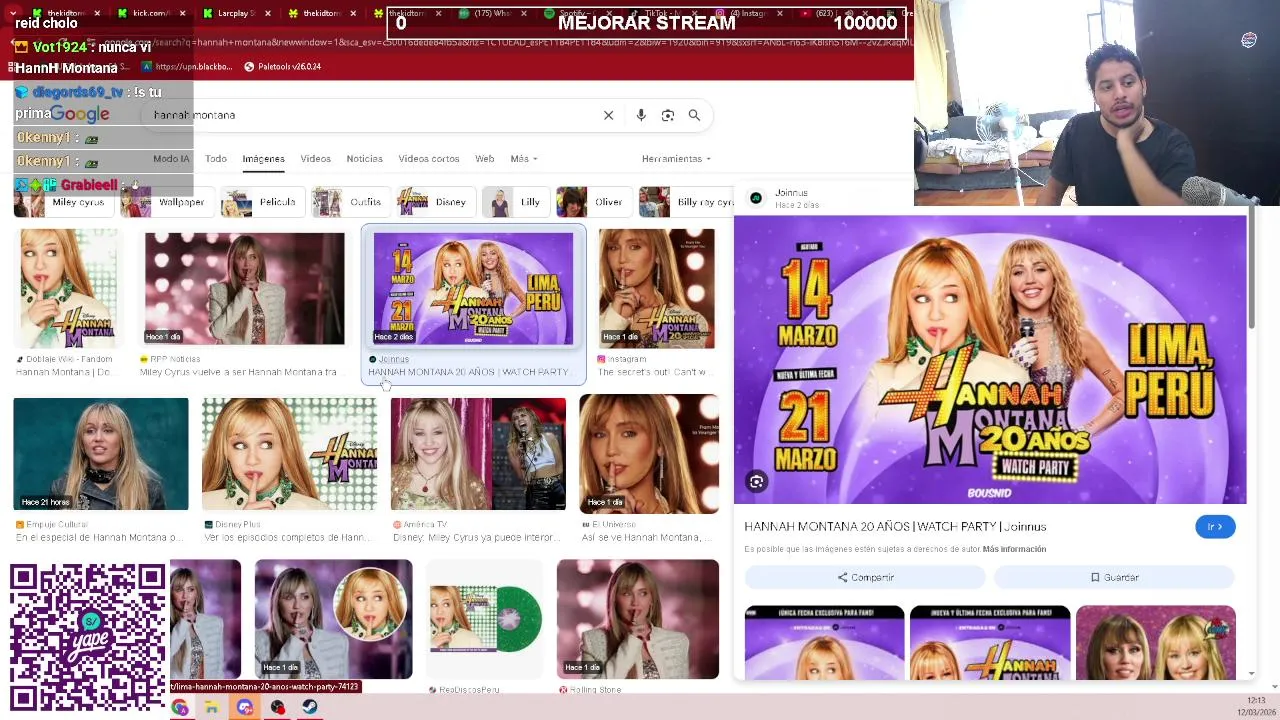1280x720 pixels.
Task: Open the Rolling Stone image result
Action: point(637,619)
